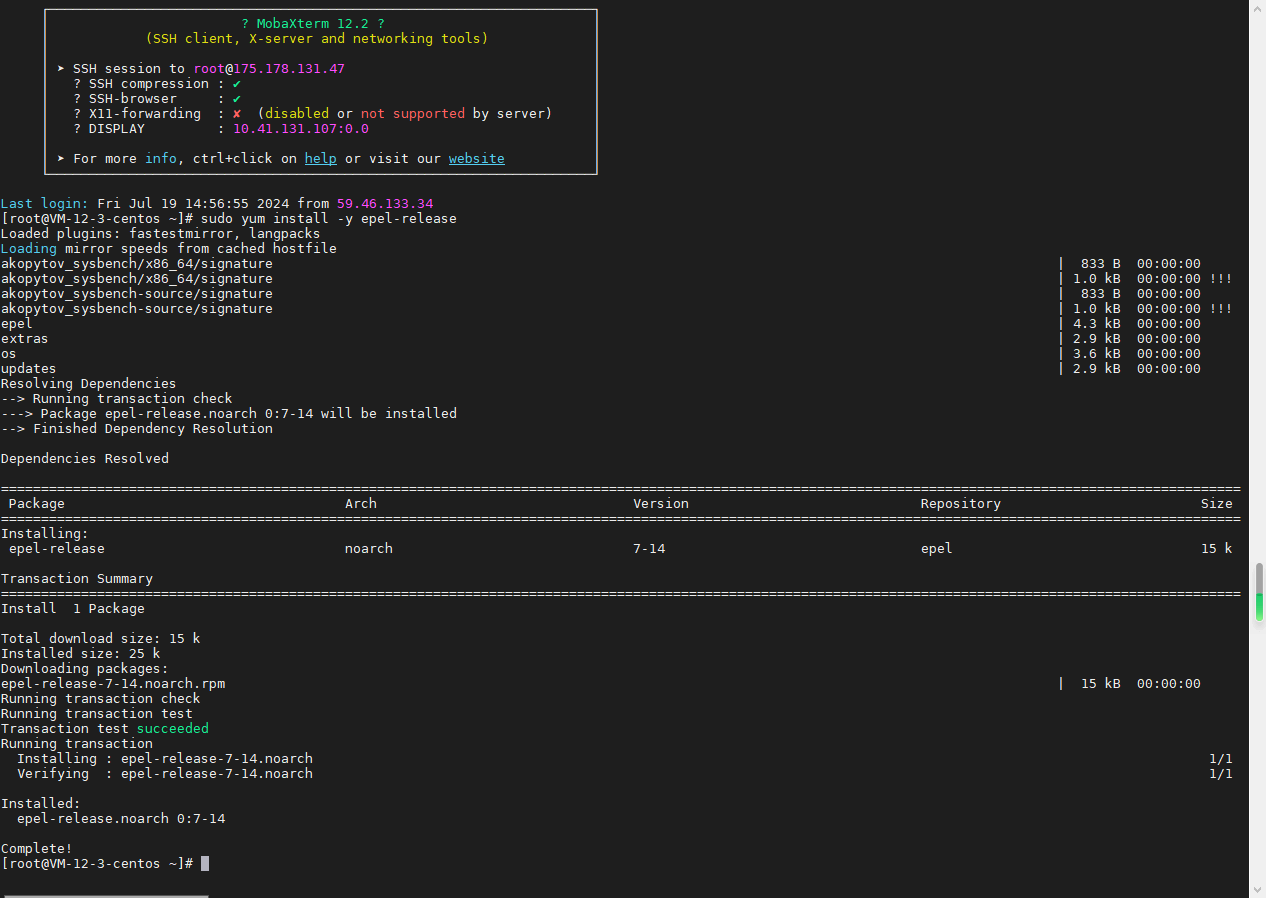Viewport: 1266px width, 898px height.
Task: Click the 'sudo yum install -y epel-release' command
Action: click(329, 219)
